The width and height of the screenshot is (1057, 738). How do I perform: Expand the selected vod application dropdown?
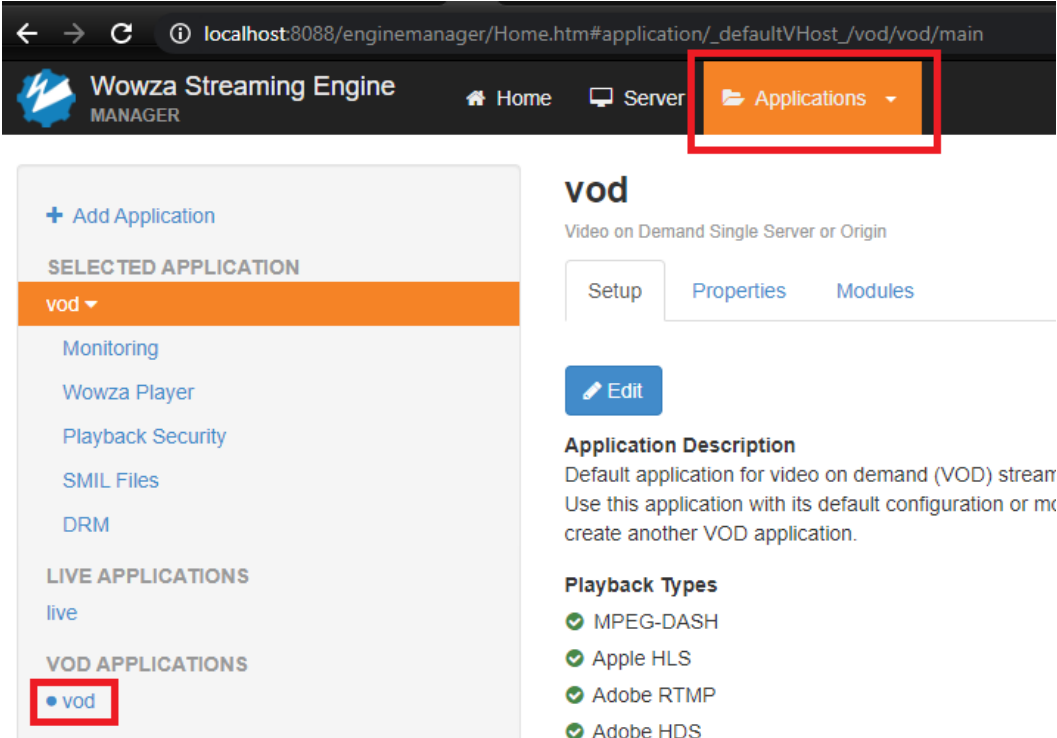pyautogui.click(x=72, y=304)
